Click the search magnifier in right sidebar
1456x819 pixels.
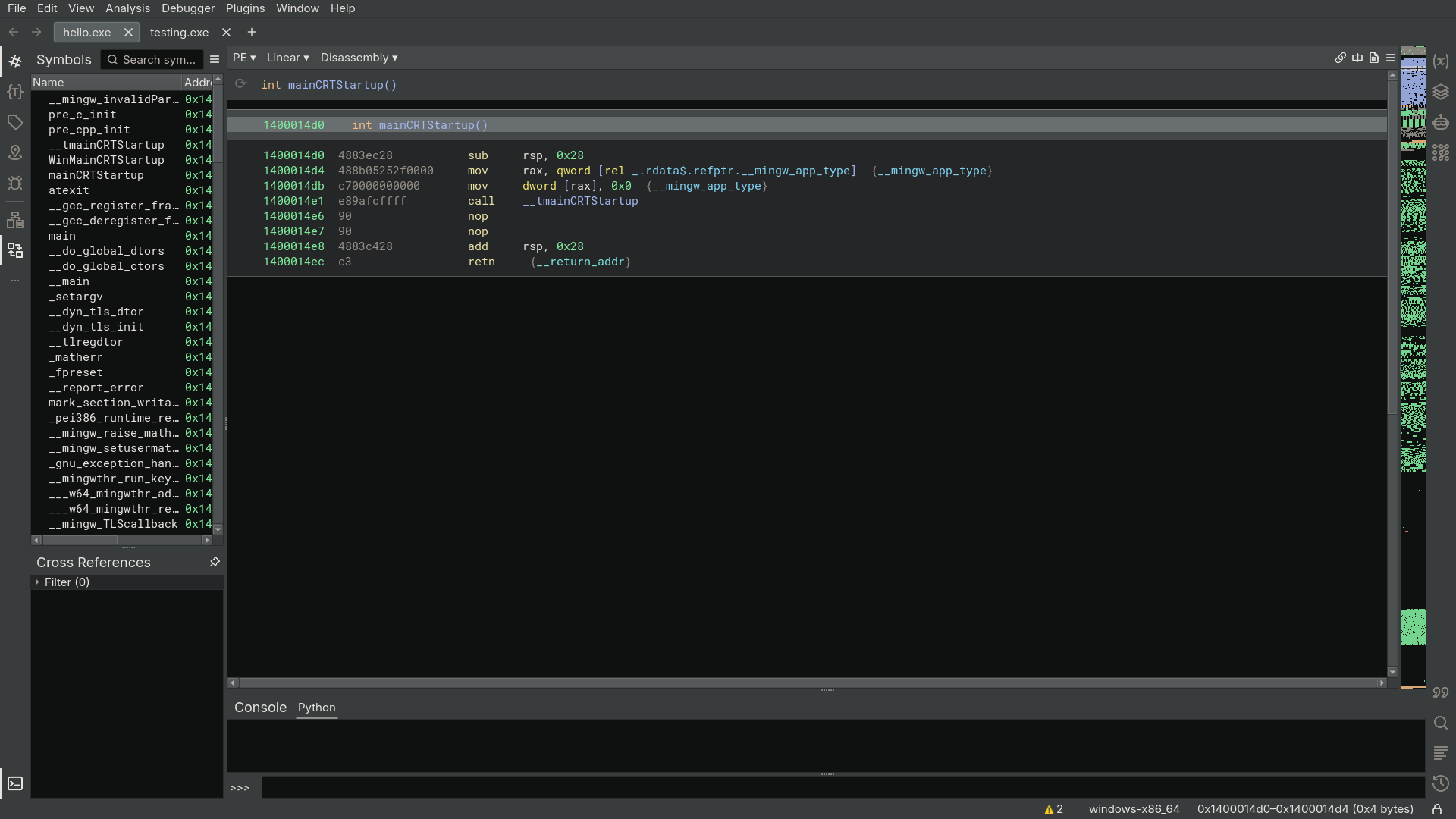pos(1441,723)
